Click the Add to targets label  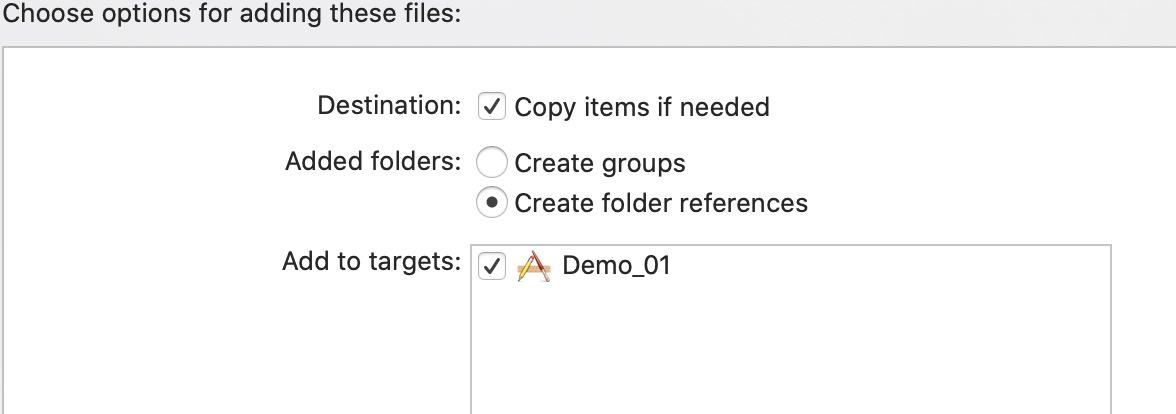coord(372,262)
